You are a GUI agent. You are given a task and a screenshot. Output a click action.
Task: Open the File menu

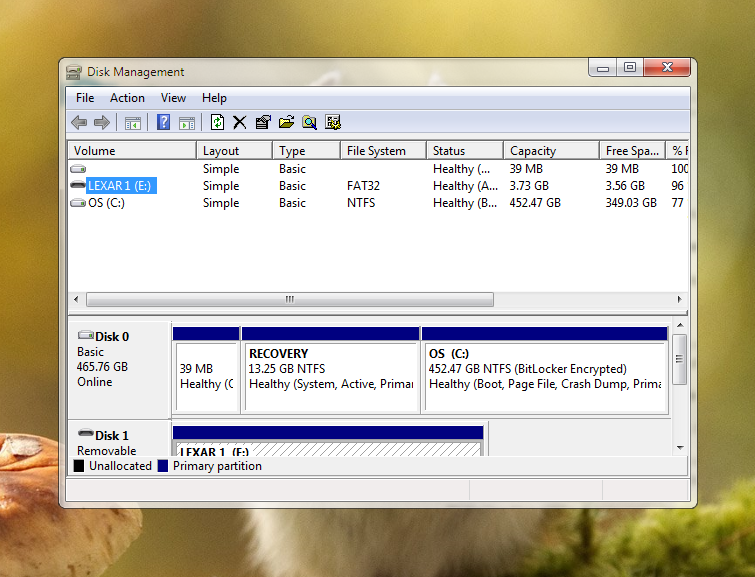click(x=85, y=98)
